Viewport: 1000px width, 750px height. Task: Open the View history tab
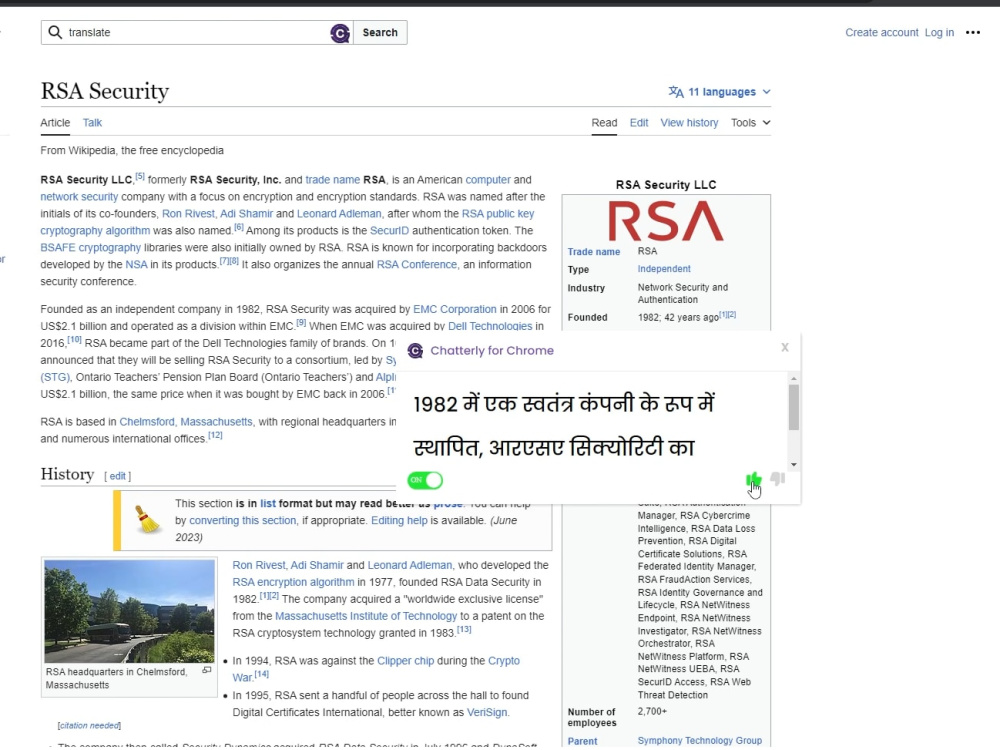point(689,122)
